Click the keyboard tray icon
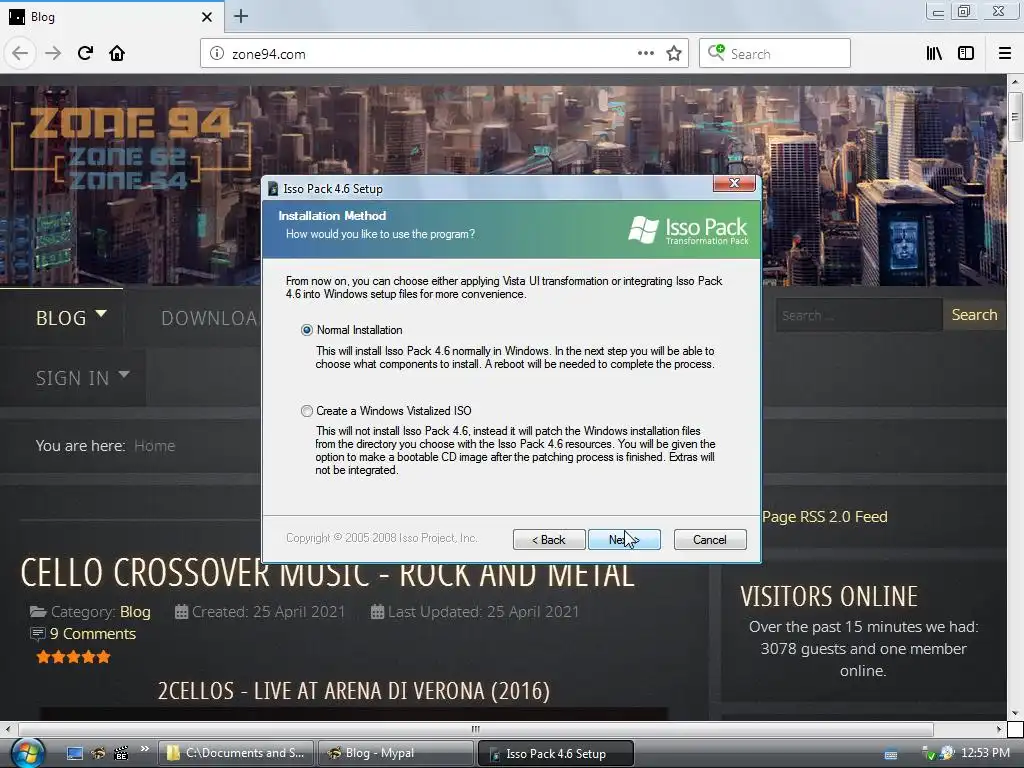The image size is (1024, 768). tap(891, 754)
